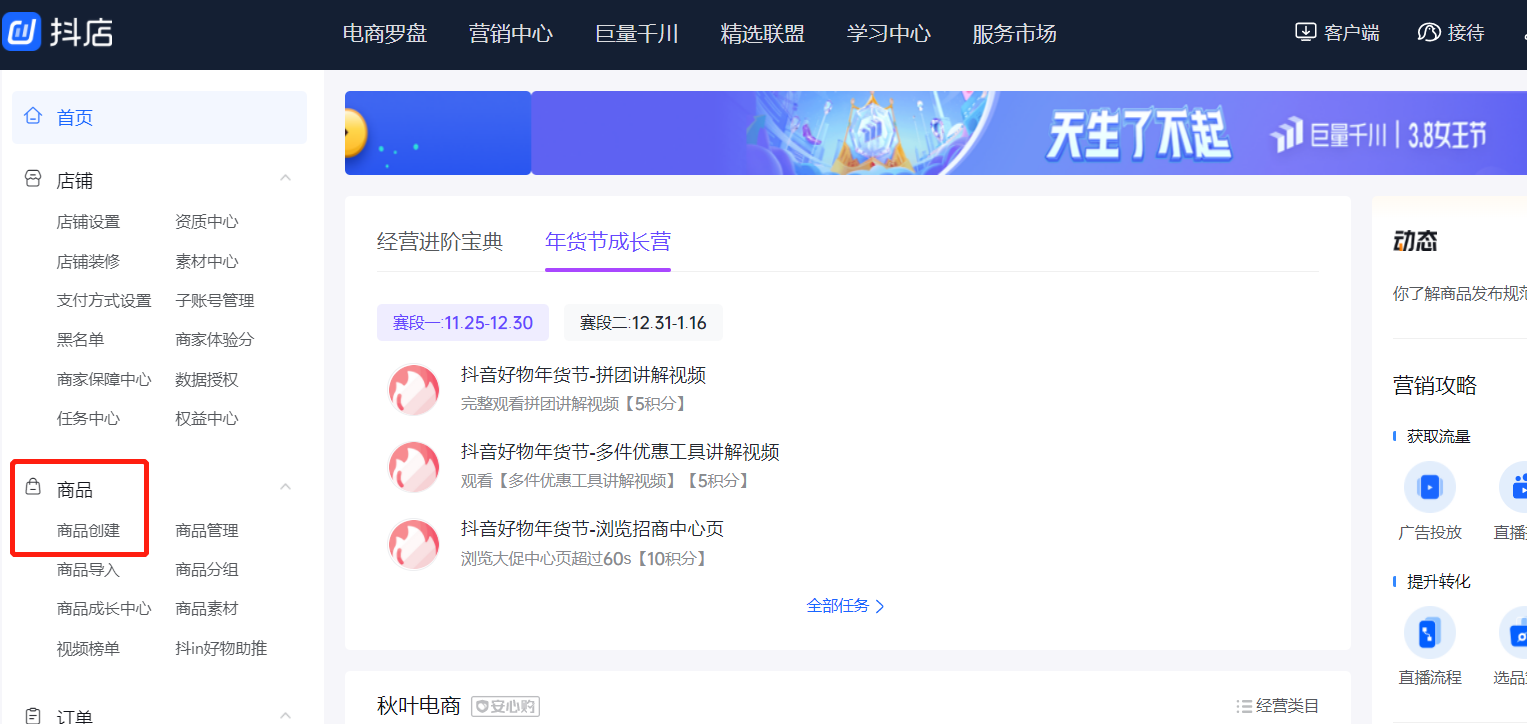Open 商品素材
Screen dimensions: 1527x724
pyautogui.click(x=207, y=608)
